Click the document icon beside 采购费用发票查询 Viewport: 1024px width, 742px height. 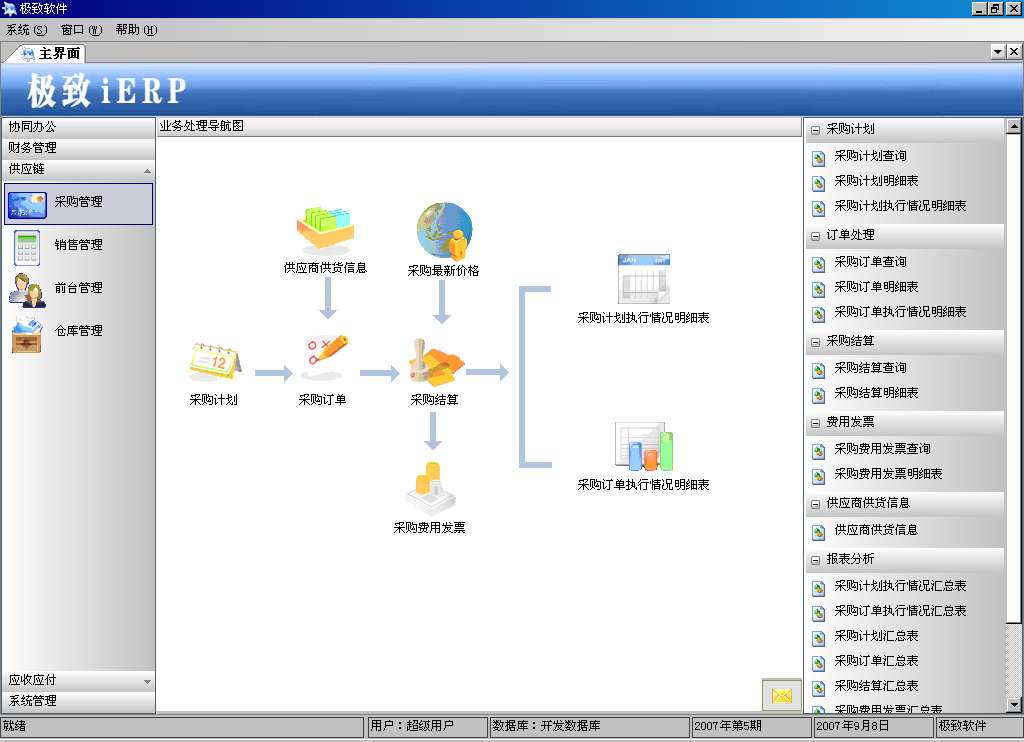818,451
